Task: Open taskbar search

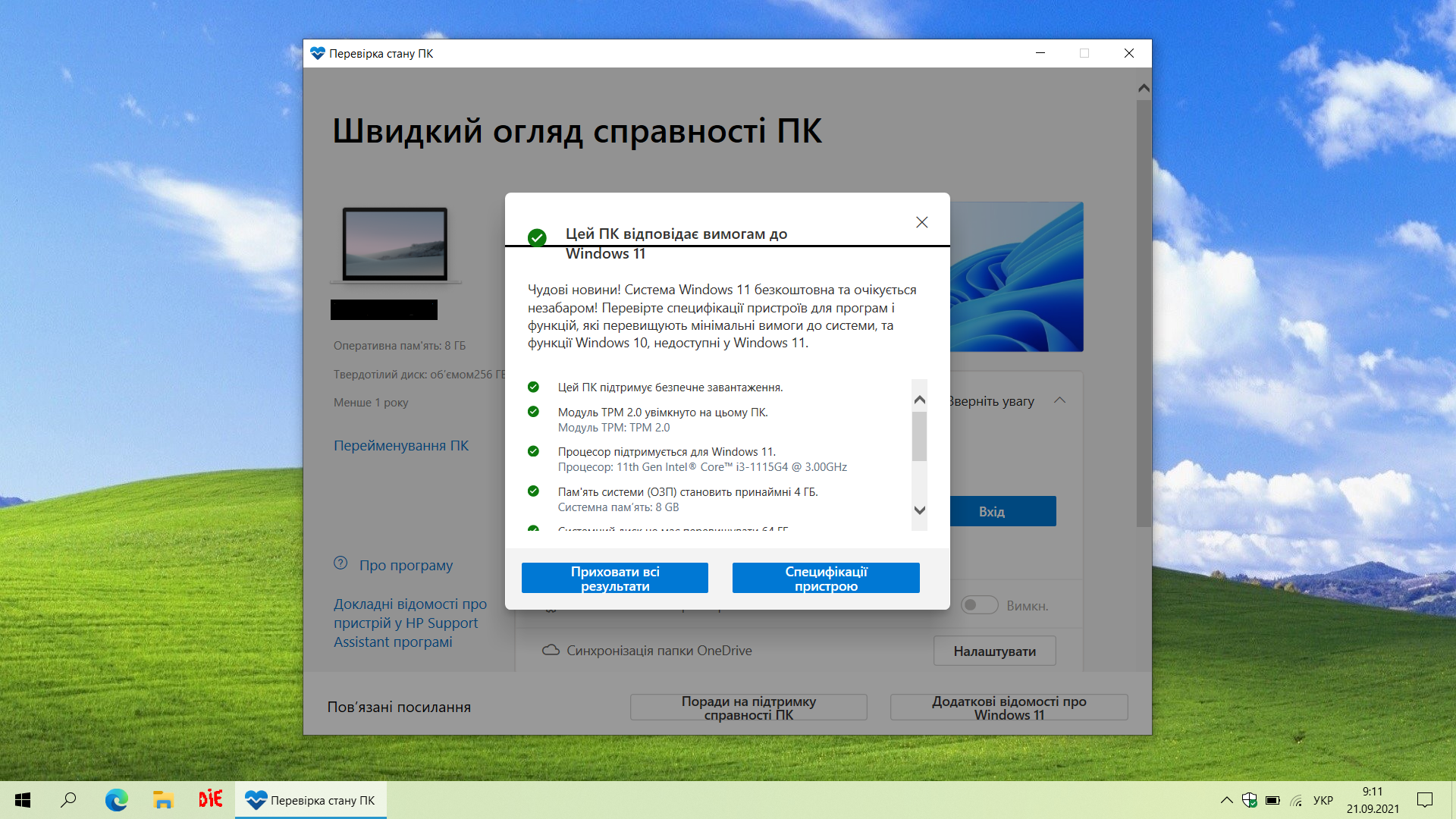Action: coord(68,800)
